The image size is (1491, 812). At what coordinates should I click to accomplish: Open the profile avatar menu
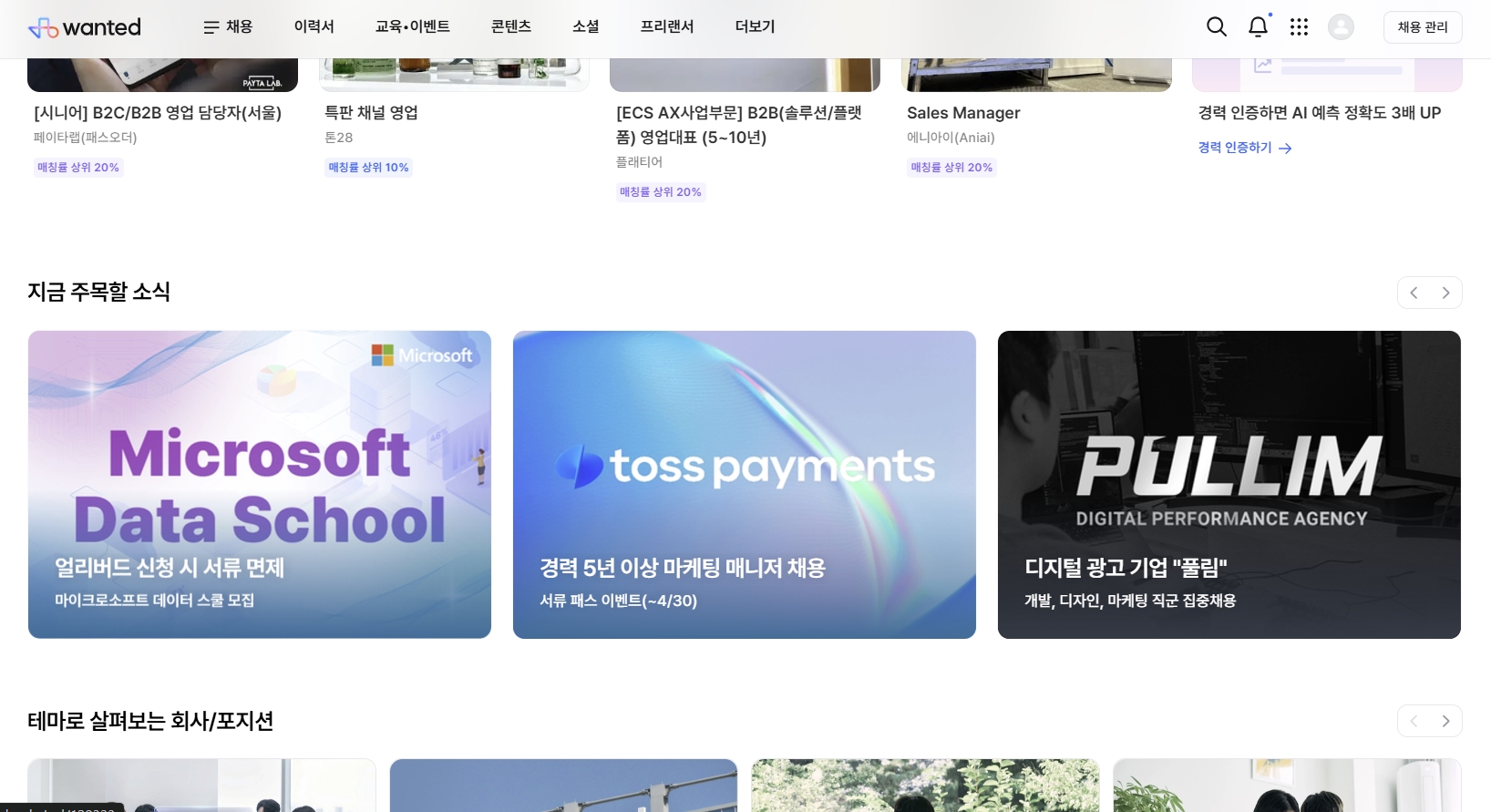pos(1341,27)
